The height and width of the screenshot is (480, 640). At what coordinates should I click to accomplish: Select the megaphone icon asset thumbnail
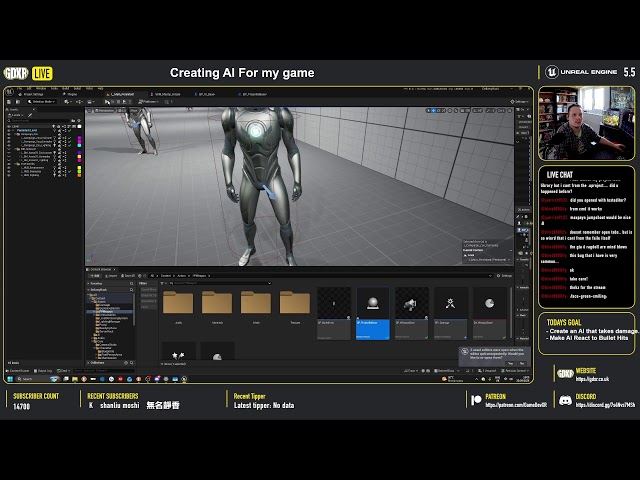pyautogui.click(x=411, y=313)
